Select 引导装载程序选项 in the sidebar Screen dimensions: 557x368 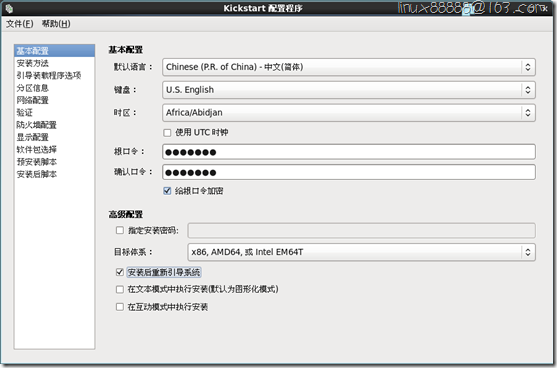[54, 75]
